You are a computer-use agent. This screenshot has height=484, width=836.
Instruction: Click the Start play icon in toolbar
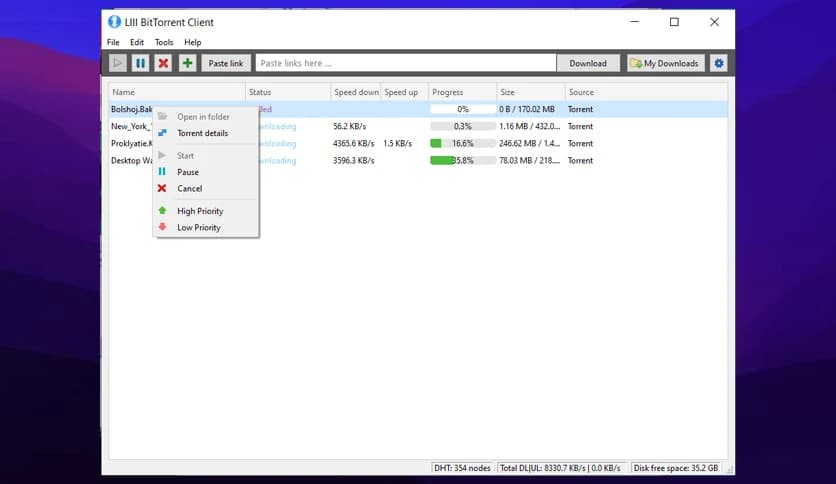point(117,63)
